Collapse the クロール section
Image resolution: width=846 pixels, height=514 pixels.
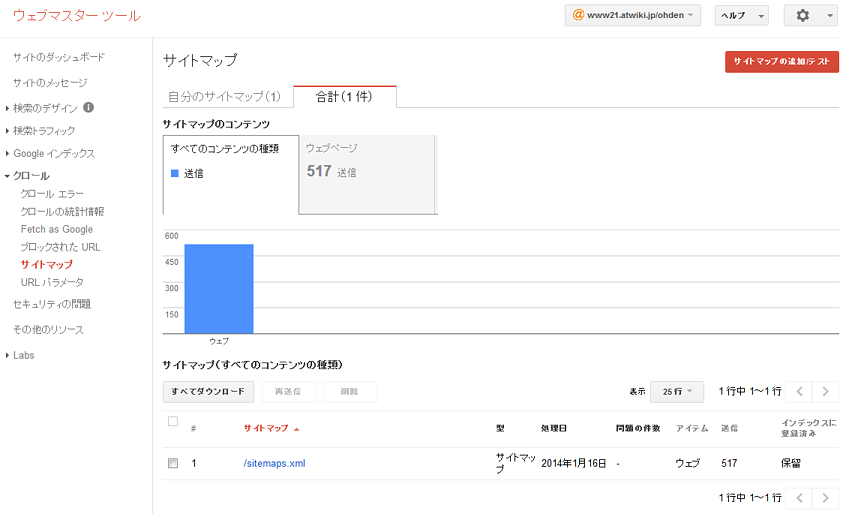[x=31, y=176]
